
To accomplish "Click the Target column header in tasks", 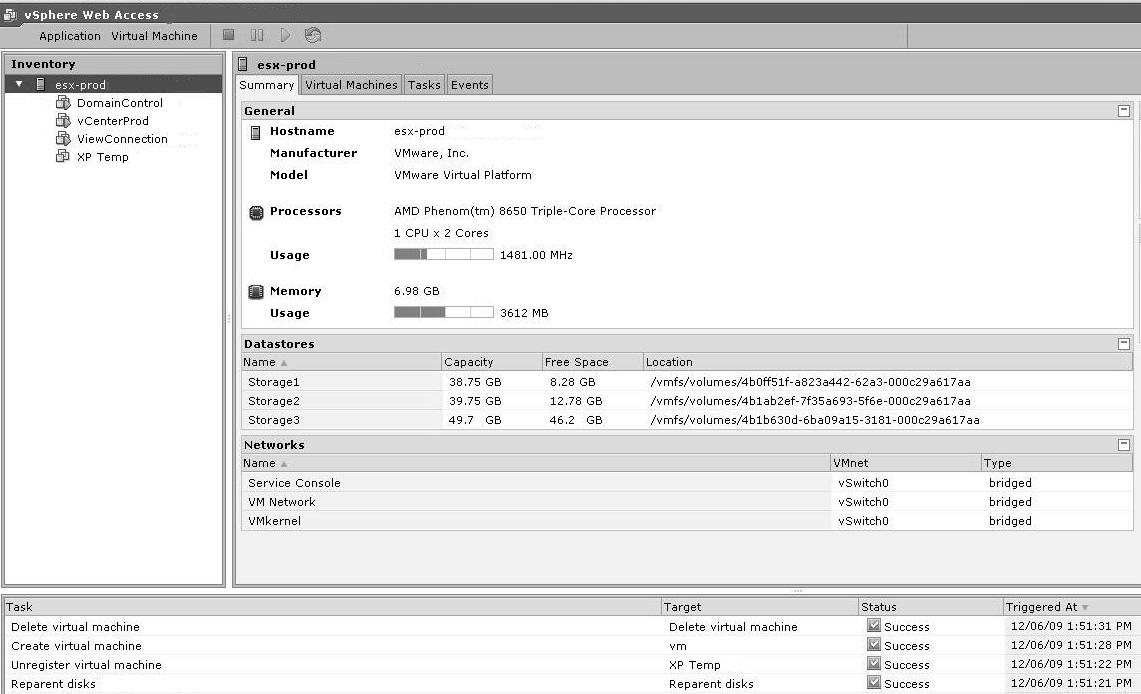I will pos(760,607).
